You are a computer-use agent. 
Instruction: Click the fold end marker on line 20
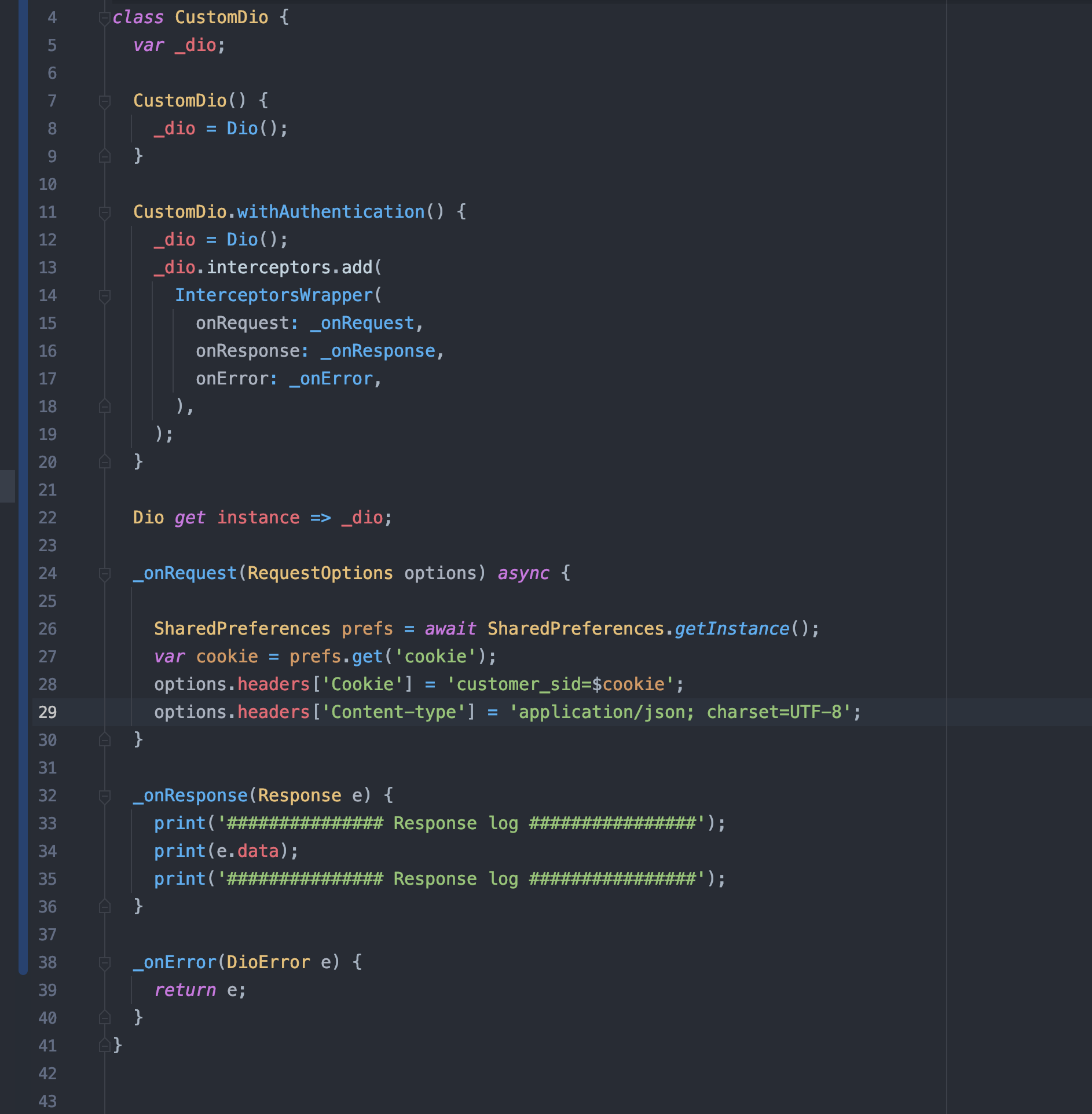coord(105,462)
